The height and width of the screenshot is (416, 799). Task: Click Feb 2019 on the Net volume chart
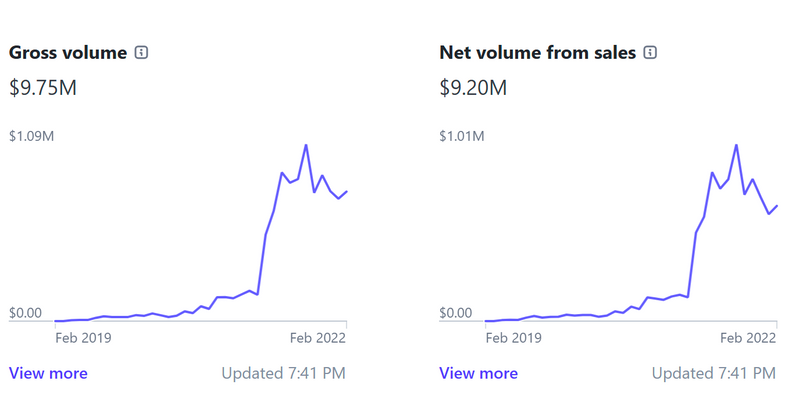pyautogui.click(x=513, y=337)
